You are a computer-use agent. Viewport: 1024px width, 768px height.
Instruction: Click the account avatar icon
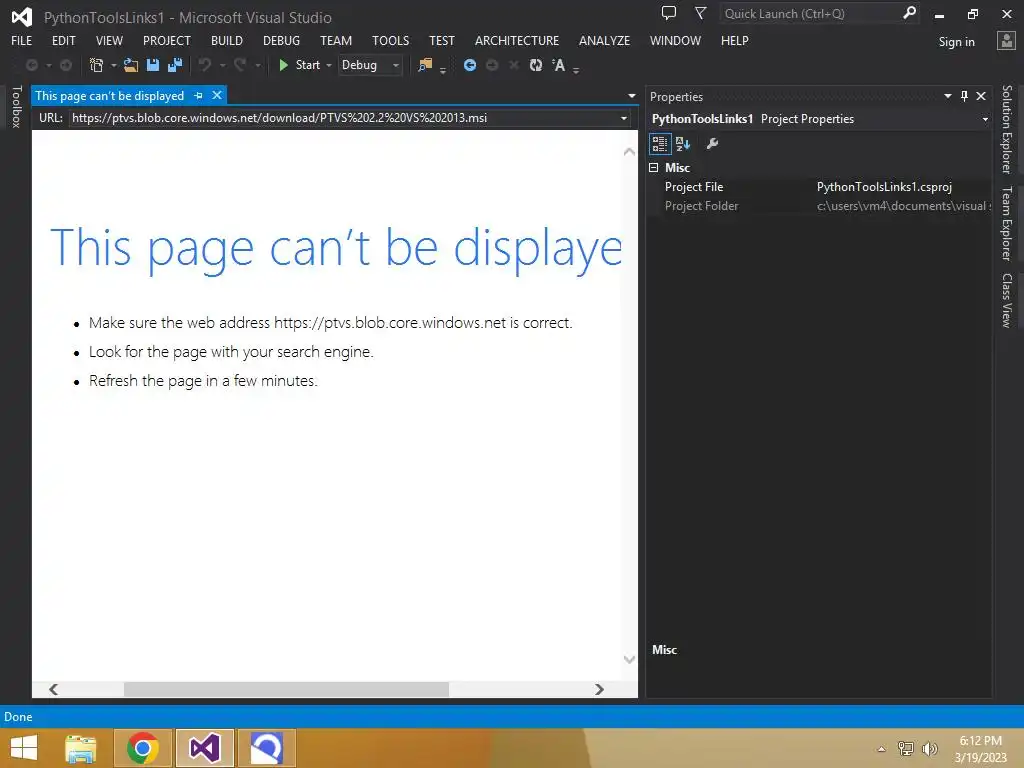tap(1006, 40)
